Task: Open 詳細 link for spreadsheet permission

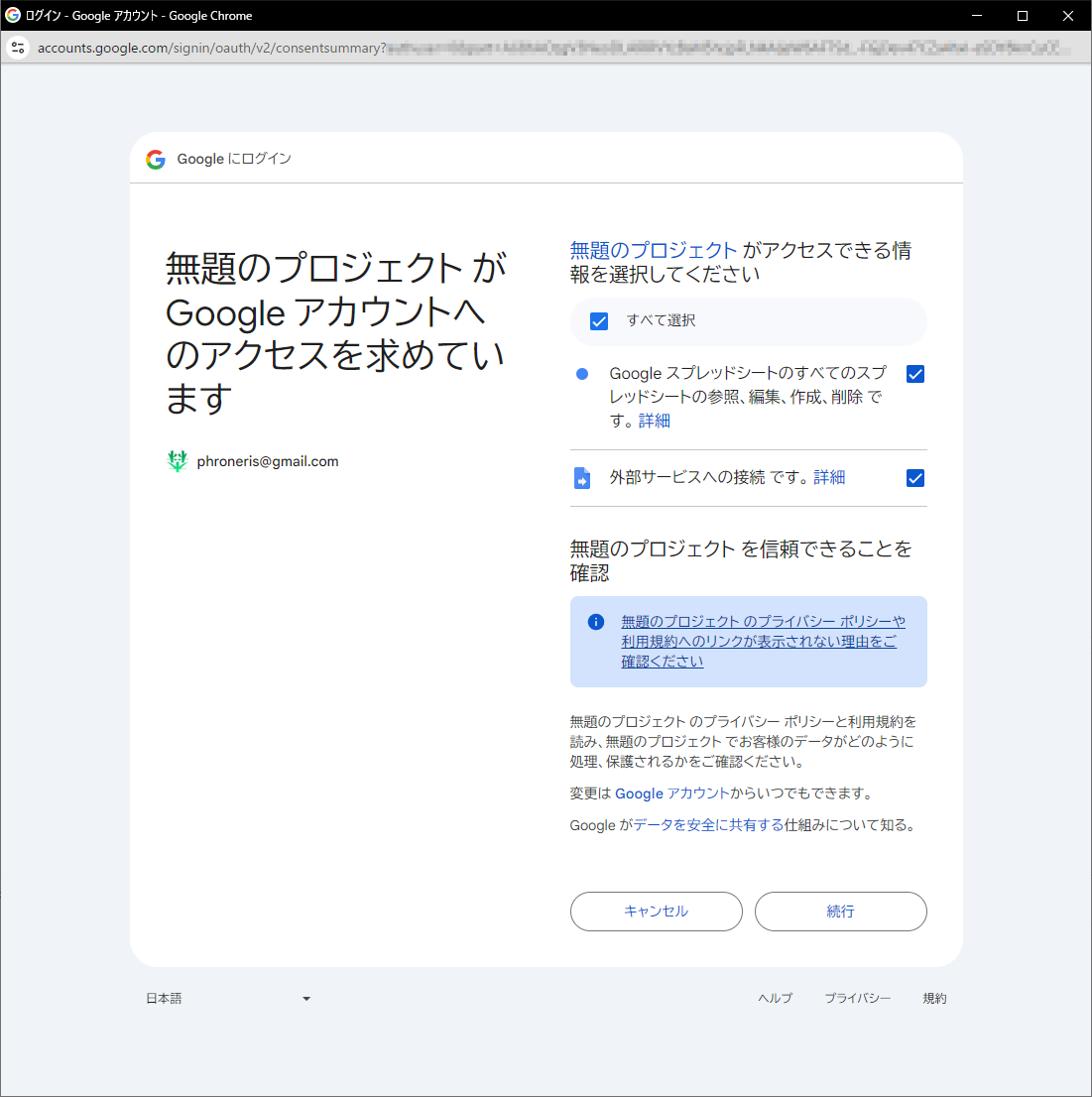Action: click(654, 422)
